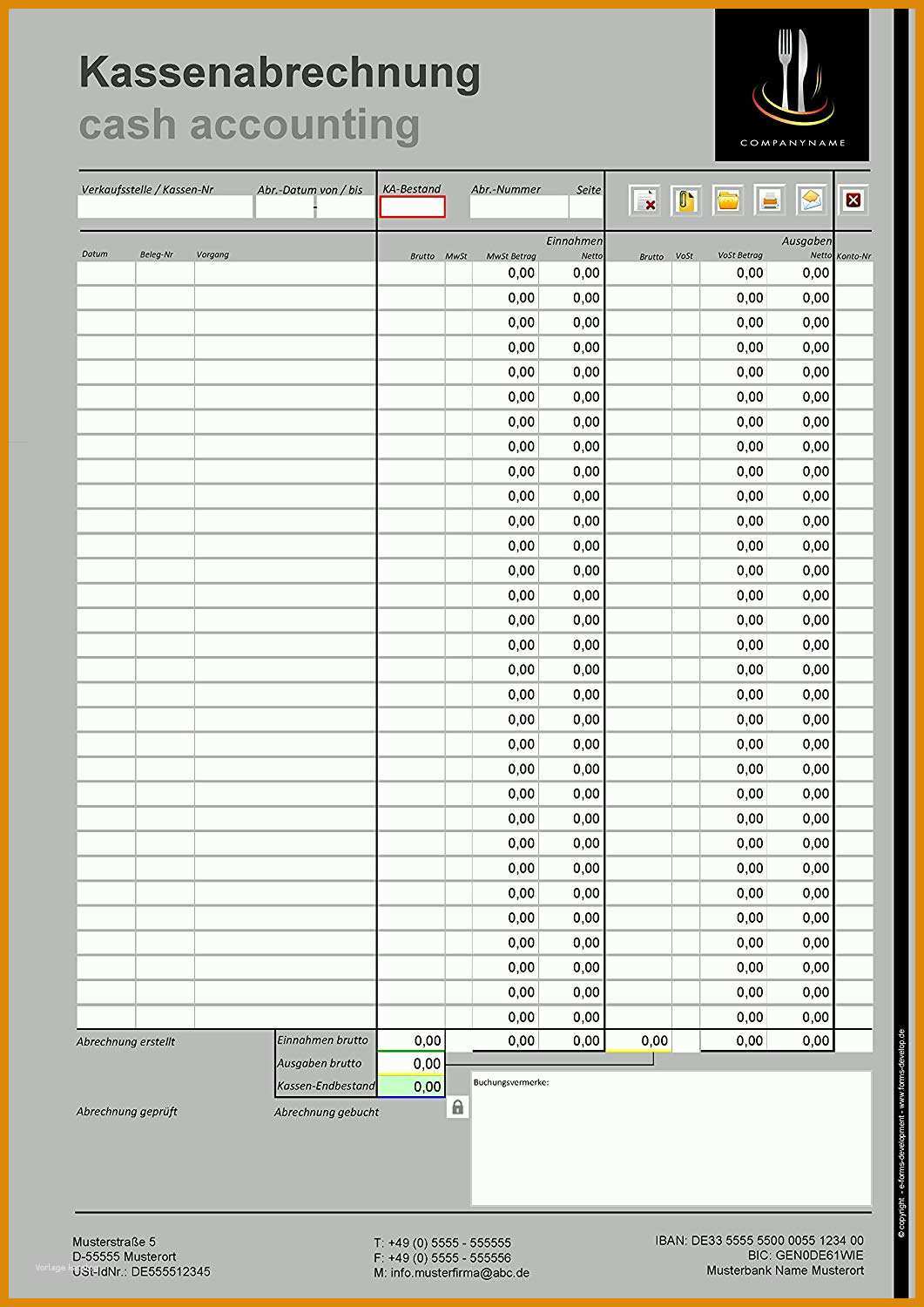Click the green Kassen-Endbestand value
The image size is (924, 1307).
point(411,1087)
